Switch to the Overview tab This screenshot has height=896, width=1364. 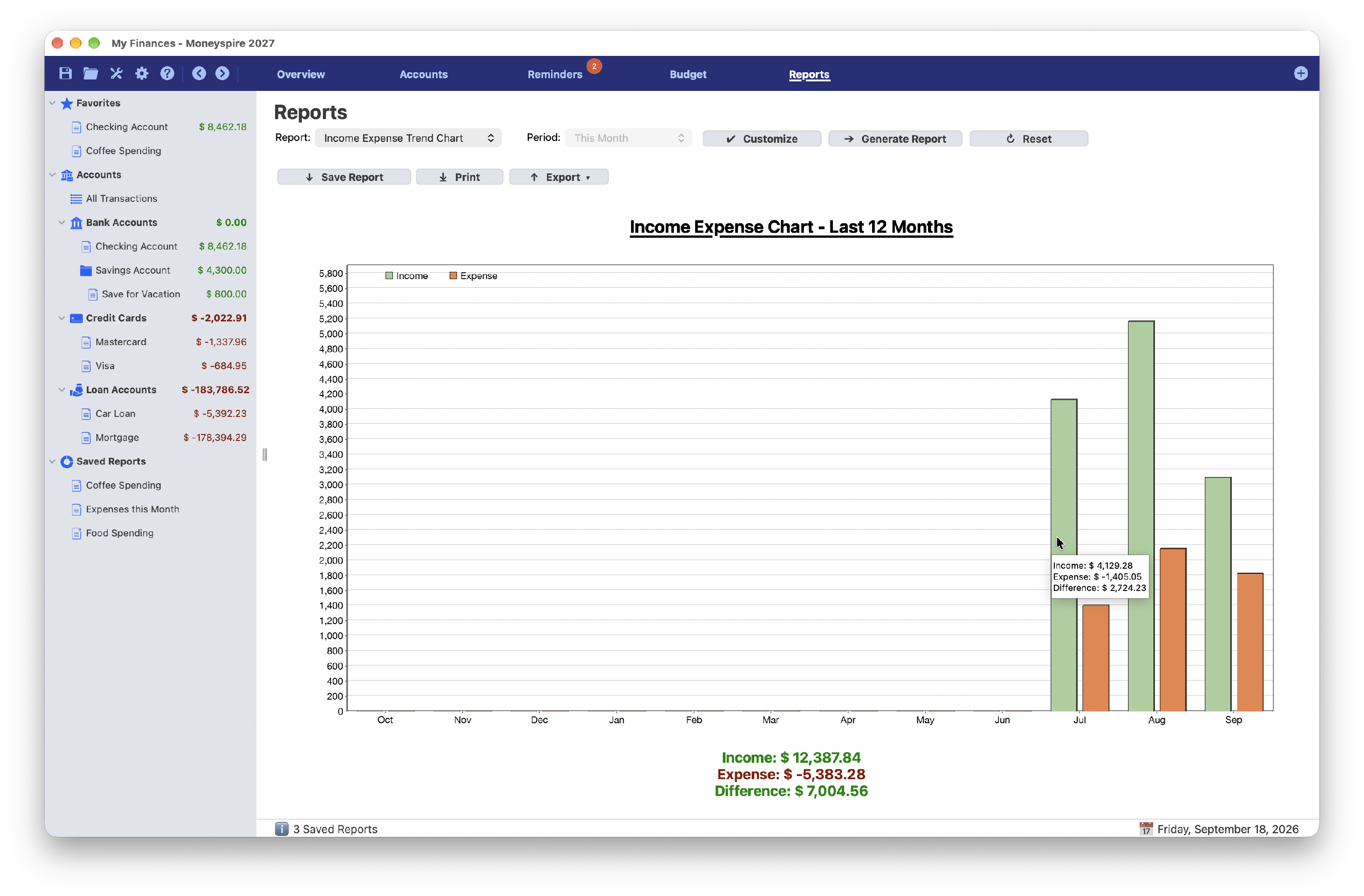pos(301,75)
